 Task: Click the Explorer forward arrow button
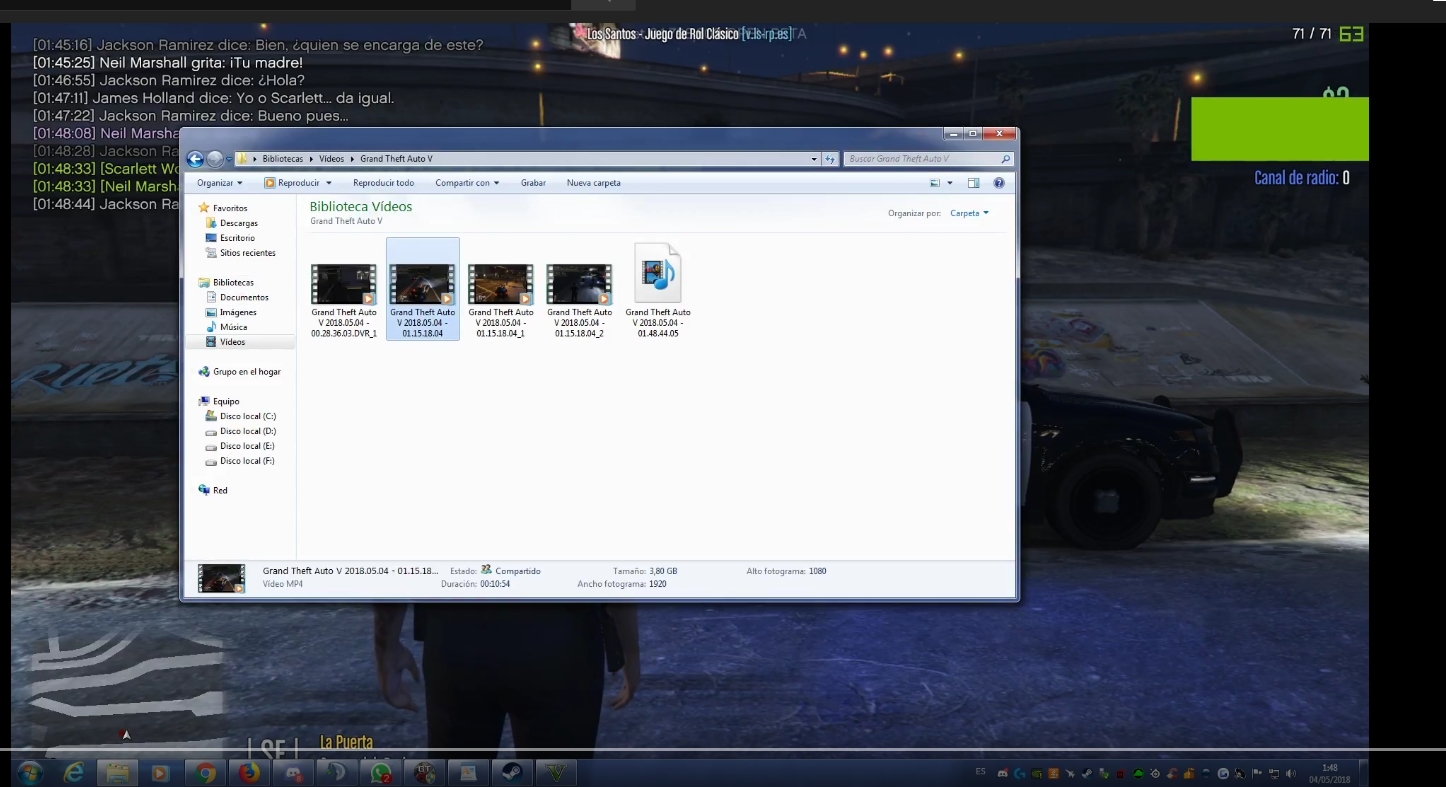(215, 159)
